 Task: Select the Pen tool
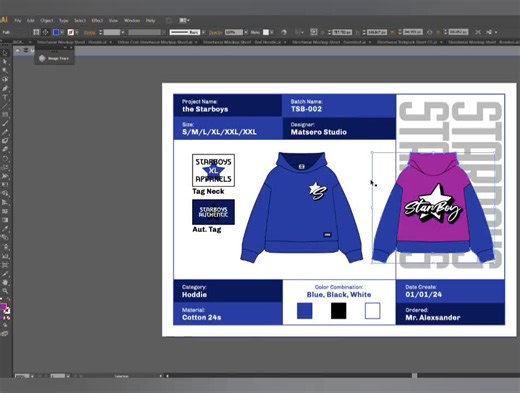pyautogui.click(x=5, y=88)
